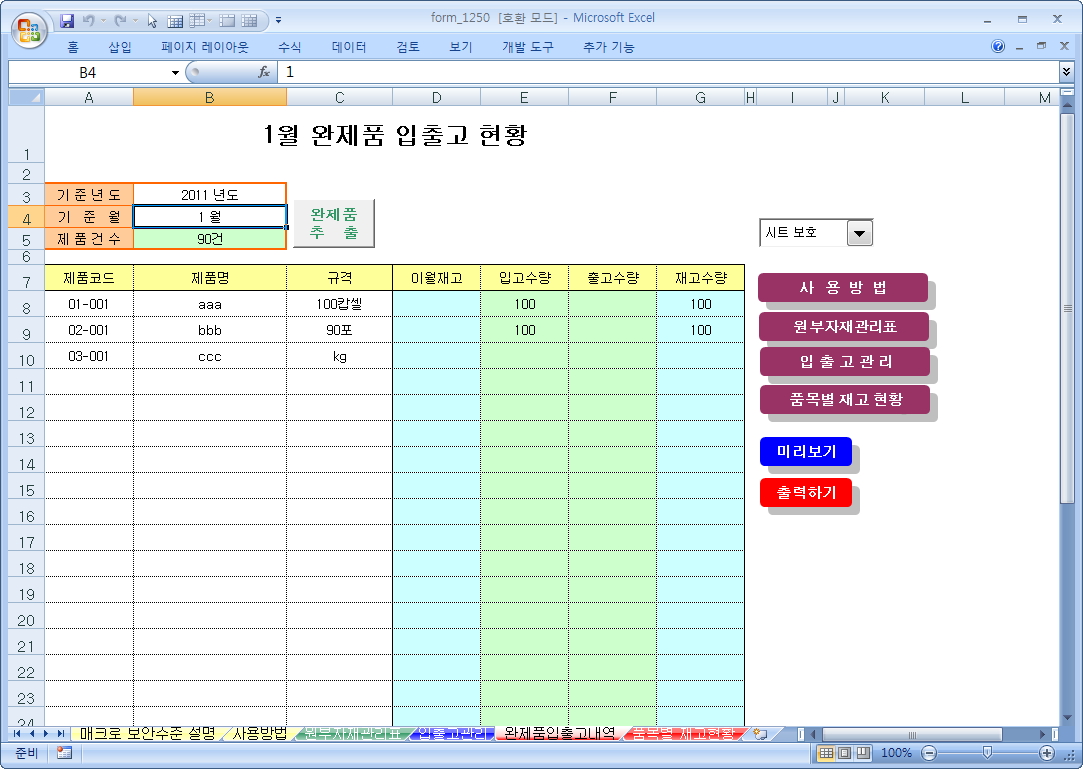Click the insert new worksheet tab icon
This screenshot has width=1083, height=769.
[761, 734]
